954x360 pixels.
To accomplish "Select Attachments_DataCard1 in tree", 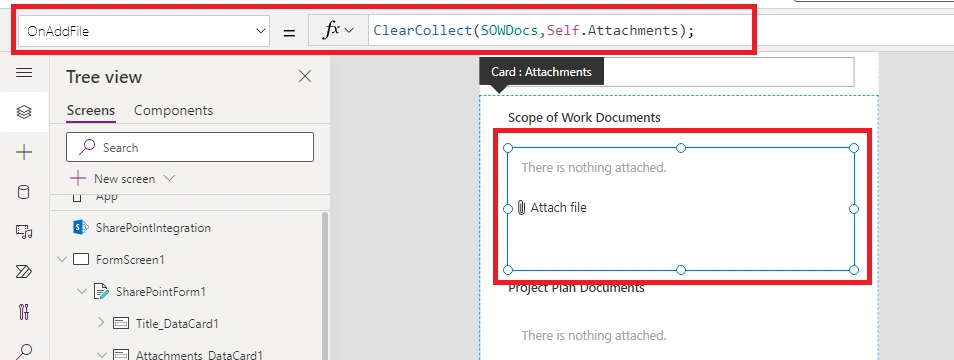I will pos(199,355).
